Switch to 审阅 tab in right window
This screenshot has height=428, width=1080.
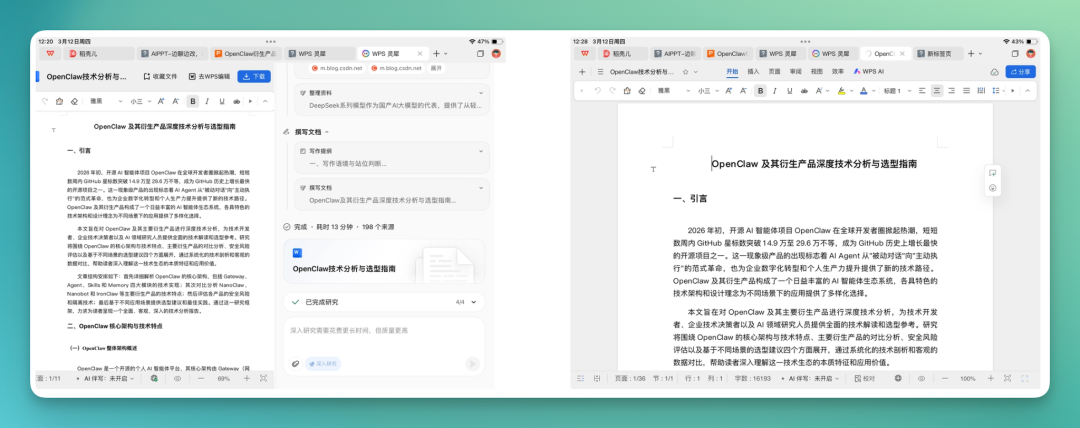click(796, 72)
